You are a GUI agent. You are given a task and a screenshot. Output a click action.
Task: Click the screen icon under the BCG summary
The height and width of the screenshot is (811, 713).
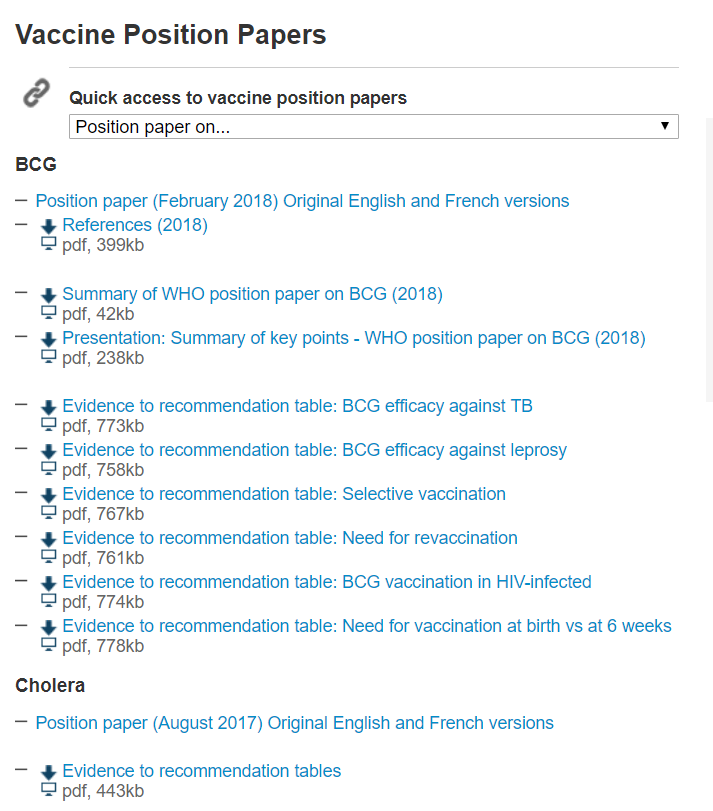47,313
